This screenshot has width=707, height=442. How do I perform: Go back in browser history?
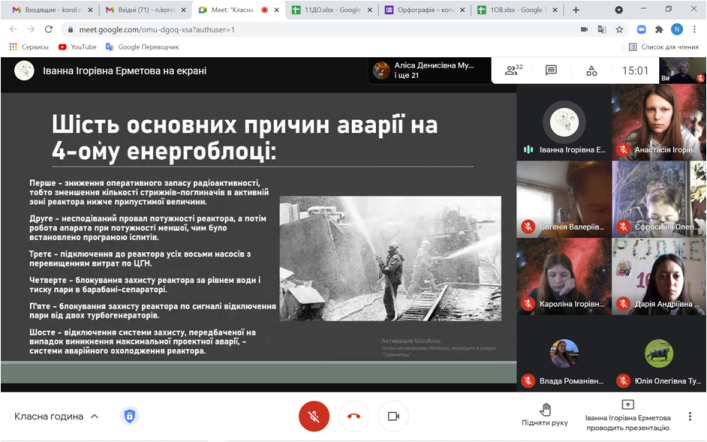pos(13,29)
